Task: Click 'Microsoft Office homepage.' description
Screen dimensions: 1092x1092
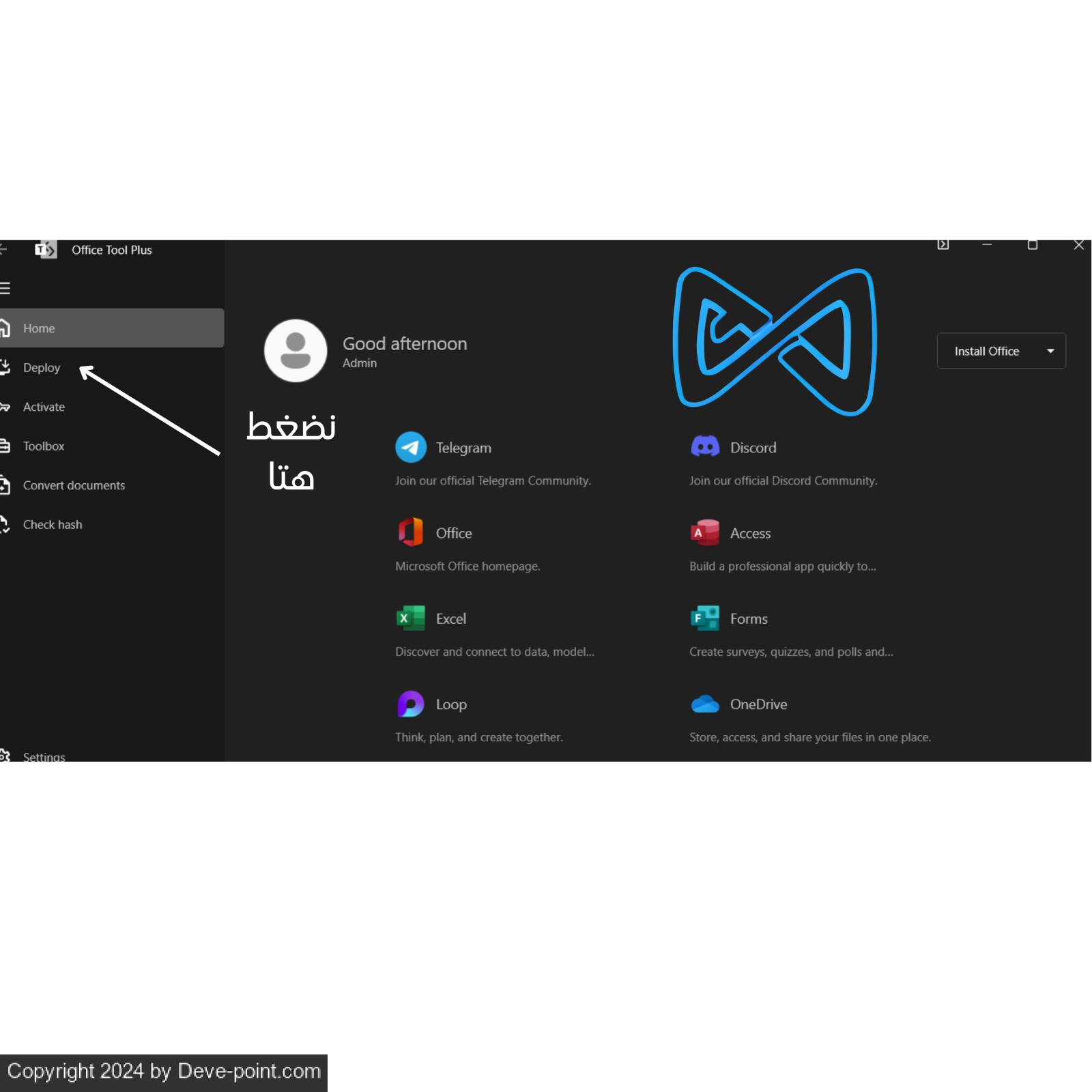Action: (468, 566)
